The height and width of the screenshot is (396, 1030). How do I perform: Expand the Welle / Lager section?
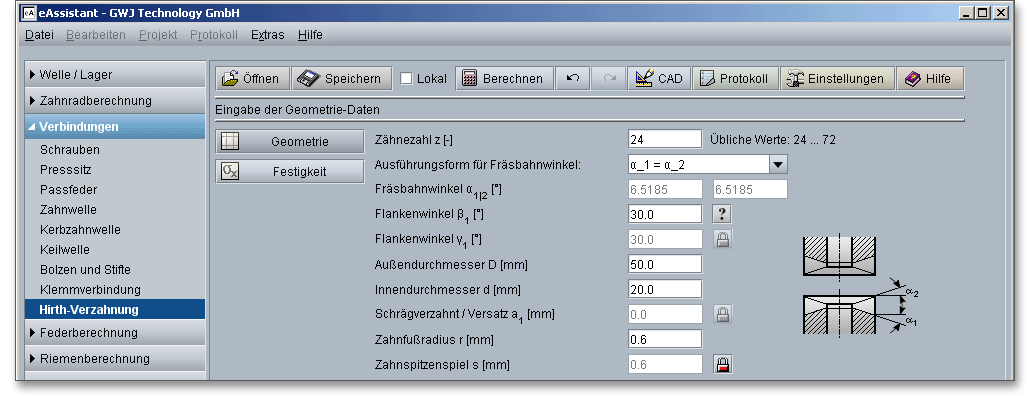point(115,75)
